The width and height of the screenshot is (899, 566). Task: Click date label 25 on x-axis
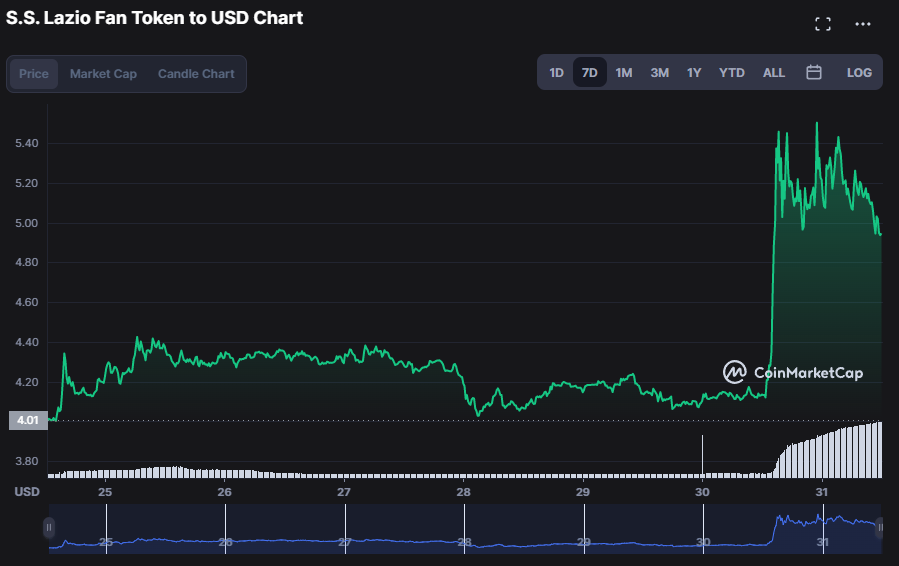[x=105, y=492]
